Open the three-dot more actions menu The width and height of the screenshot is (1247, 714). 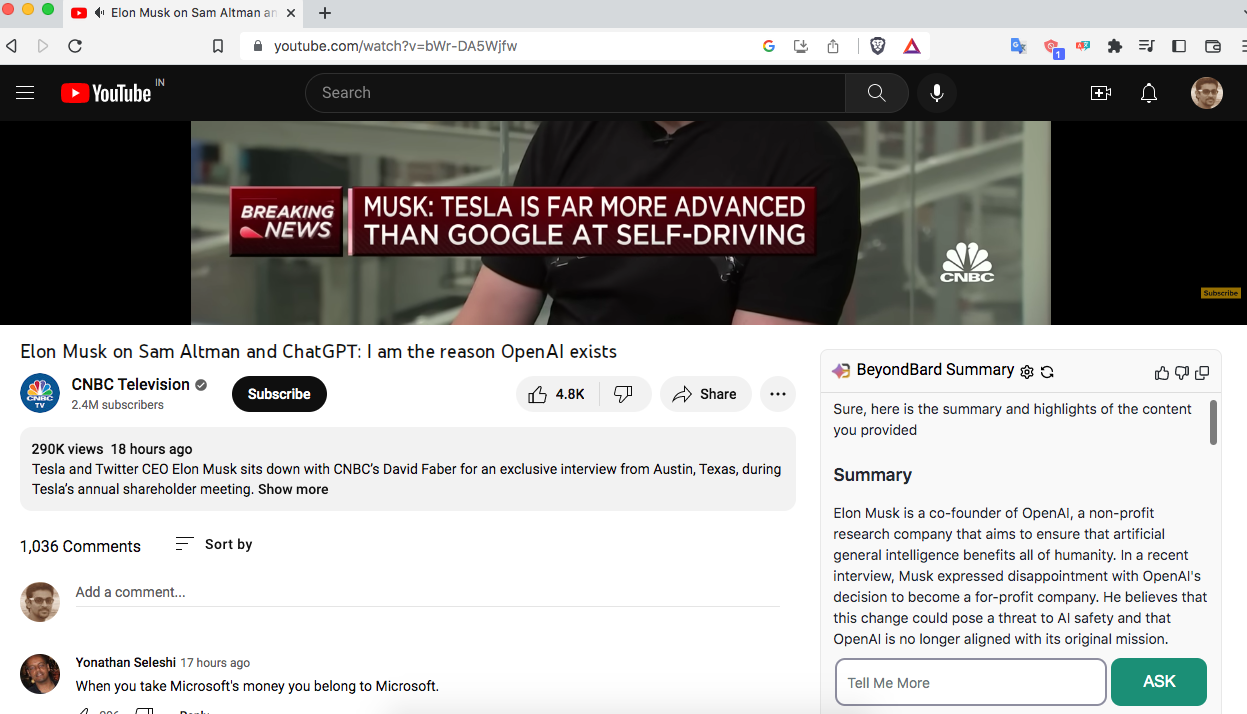coord(778,394)
